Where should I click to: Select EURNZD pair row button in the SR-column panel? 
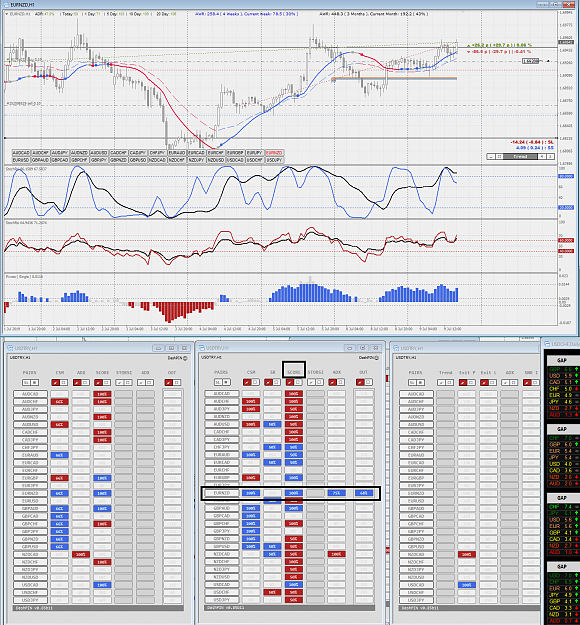coord(222,493)
